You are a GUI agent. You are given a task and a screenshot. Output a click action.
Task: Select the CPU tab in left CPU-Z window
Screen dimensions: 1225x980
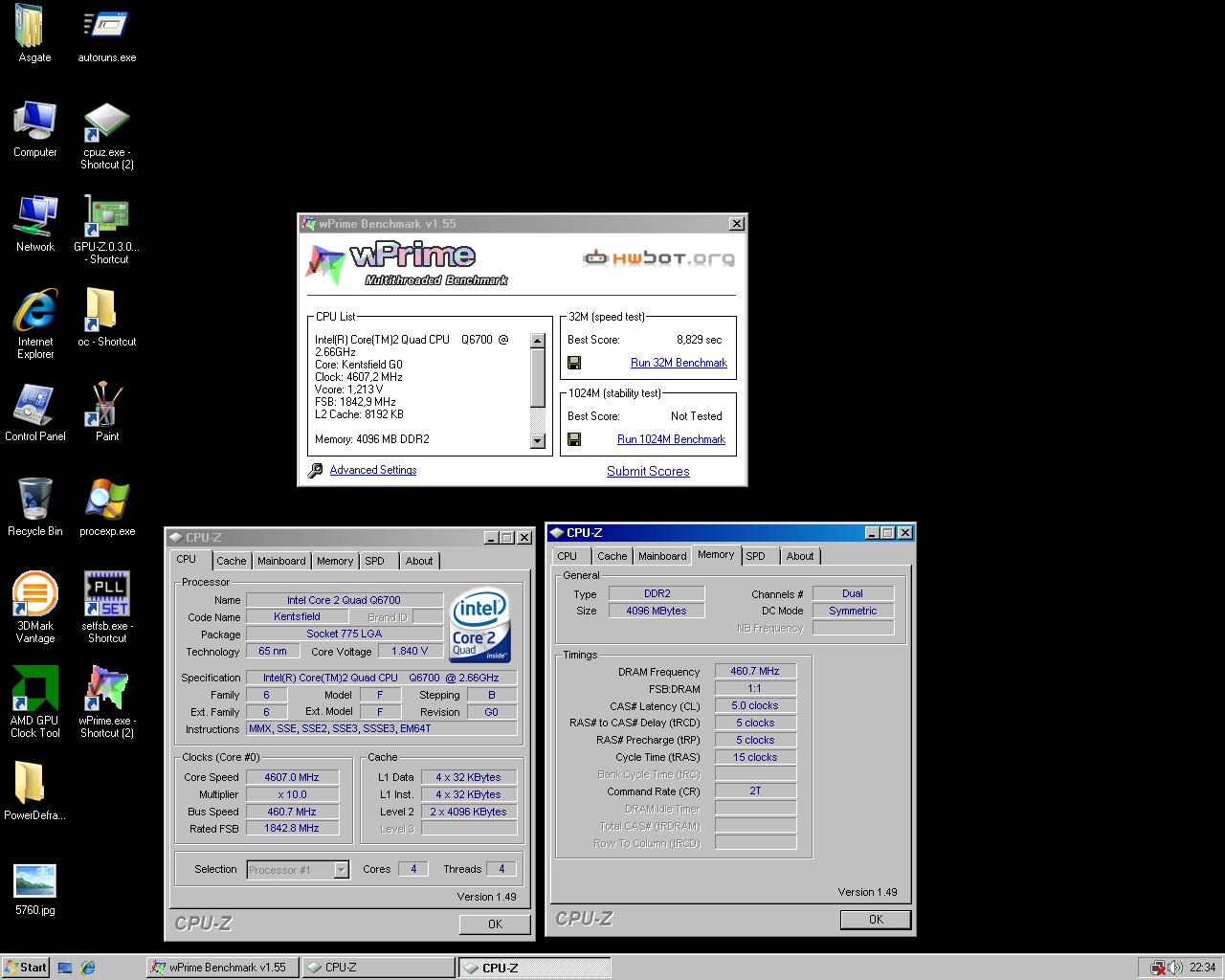187,560
